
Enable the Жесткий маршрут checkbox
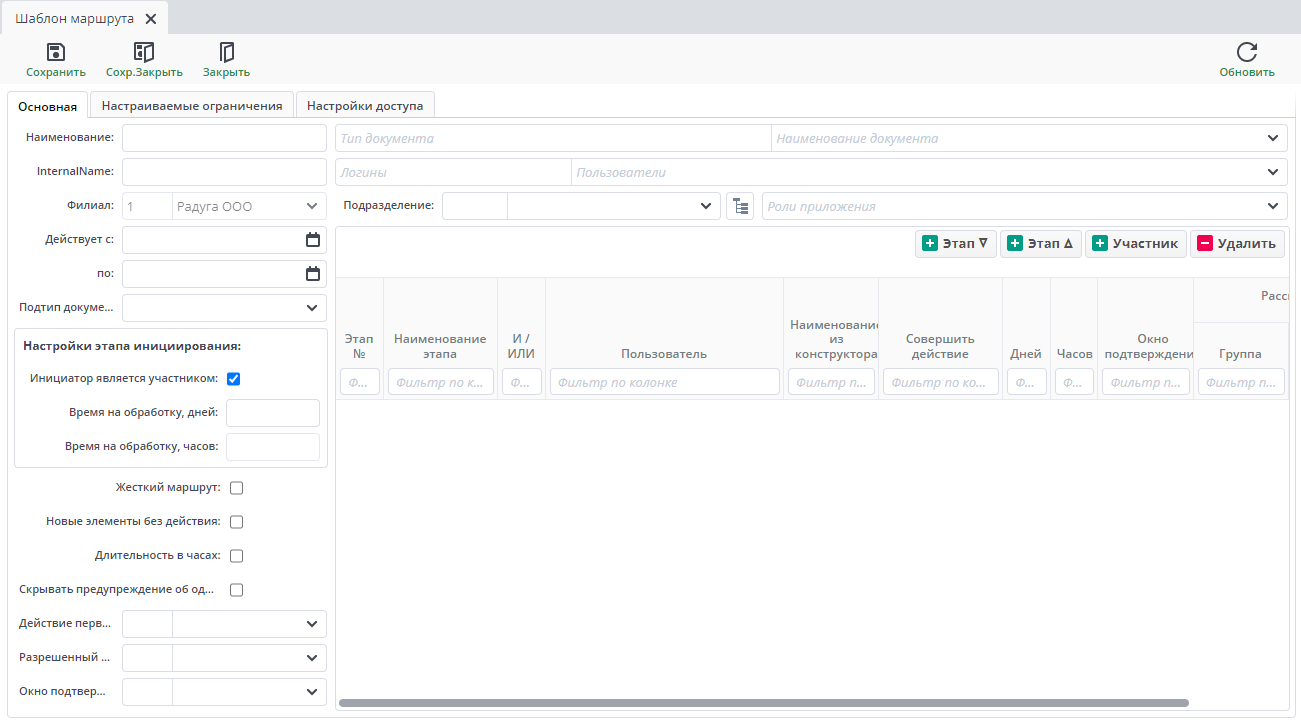[x=237, y=488]
